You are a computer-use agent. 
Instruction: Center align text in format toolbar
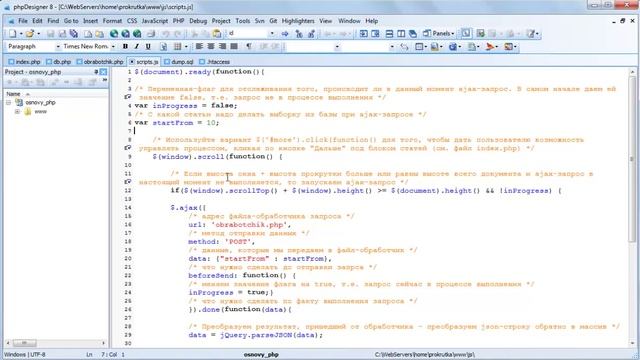211,47
